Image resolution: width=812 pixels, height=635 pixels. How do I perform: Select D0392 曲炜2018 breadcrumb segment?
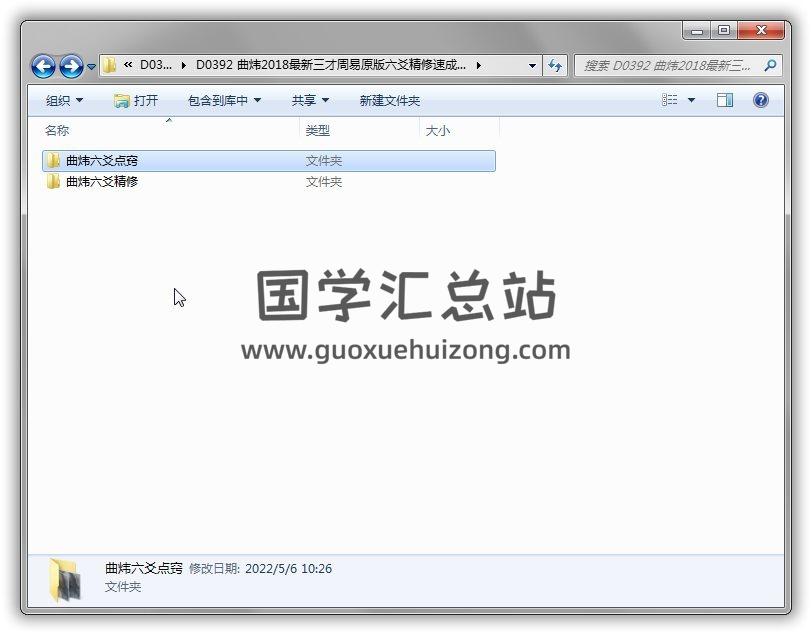330,65
